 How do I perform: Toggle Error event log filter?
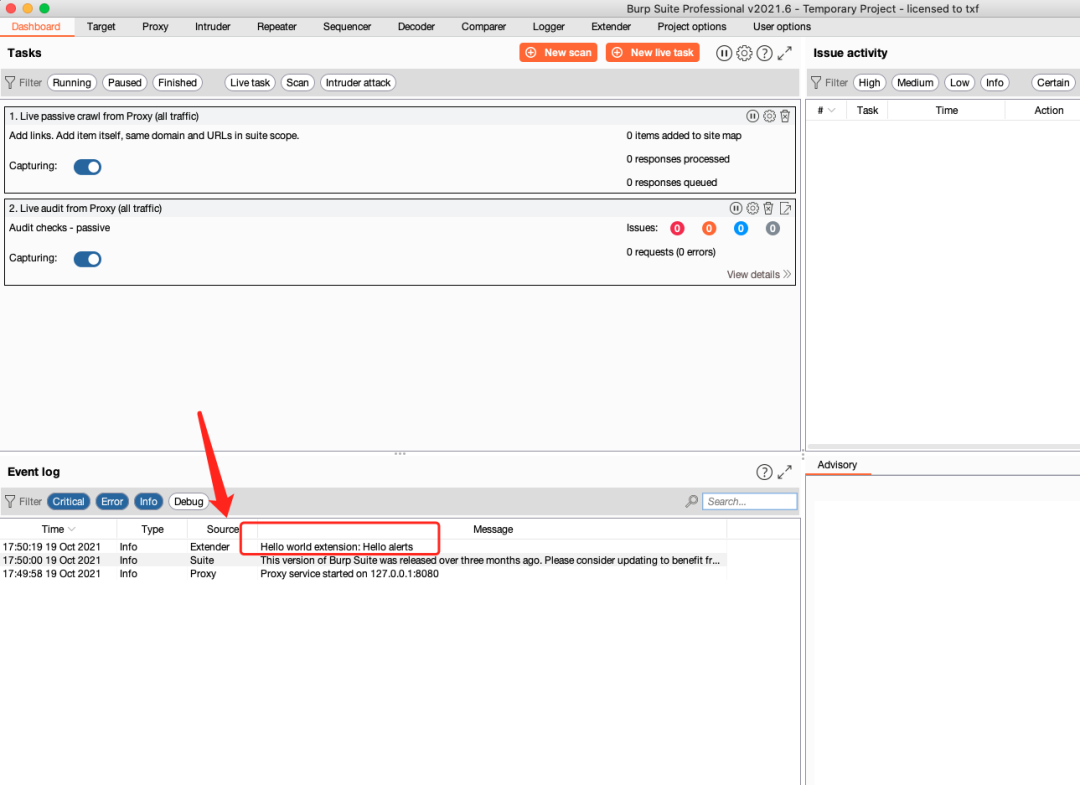coord(112,501)
